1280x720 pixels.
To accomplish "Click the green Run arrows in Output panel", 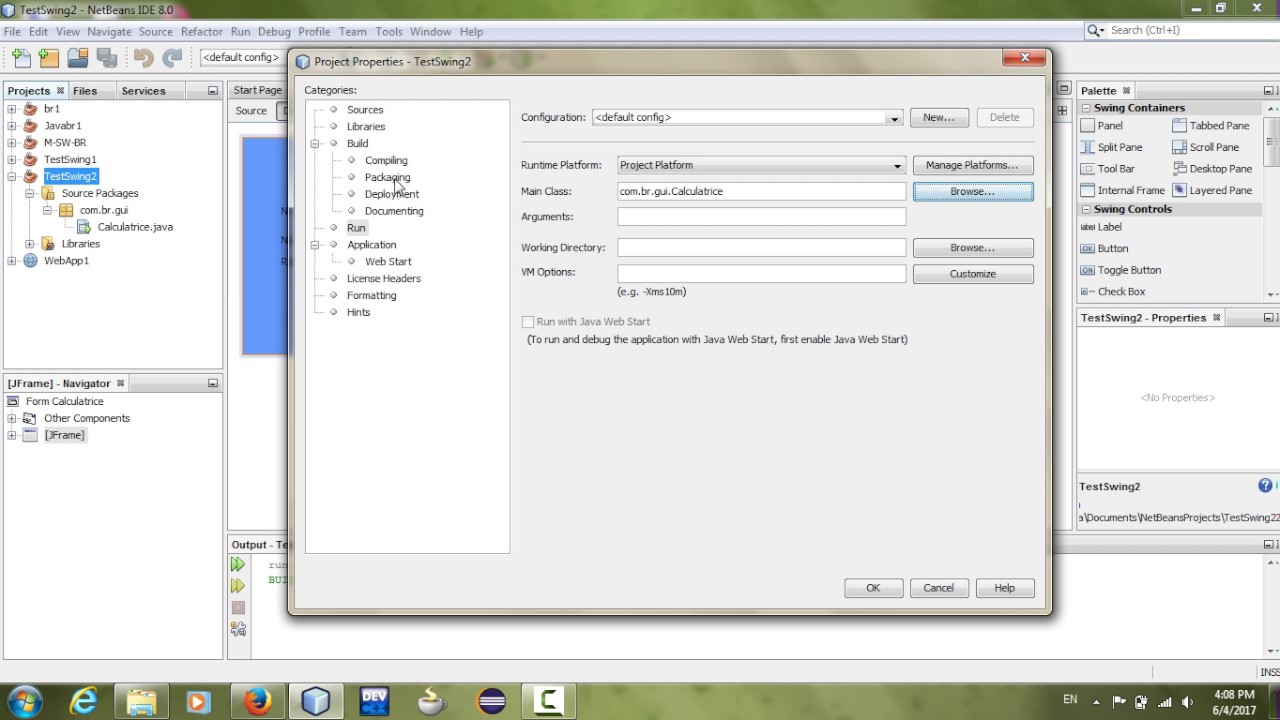I will (x=238, y=565).
